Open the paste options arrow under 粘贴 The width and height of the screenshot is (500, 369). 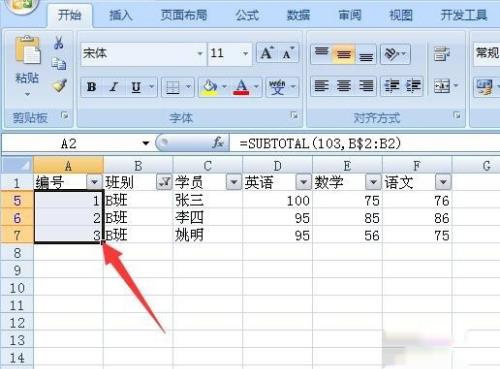27,94
